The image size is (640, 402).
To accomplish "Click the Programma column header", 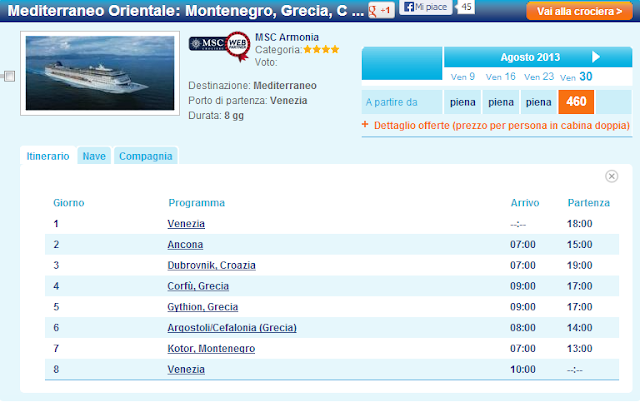I will click(196, 203).
